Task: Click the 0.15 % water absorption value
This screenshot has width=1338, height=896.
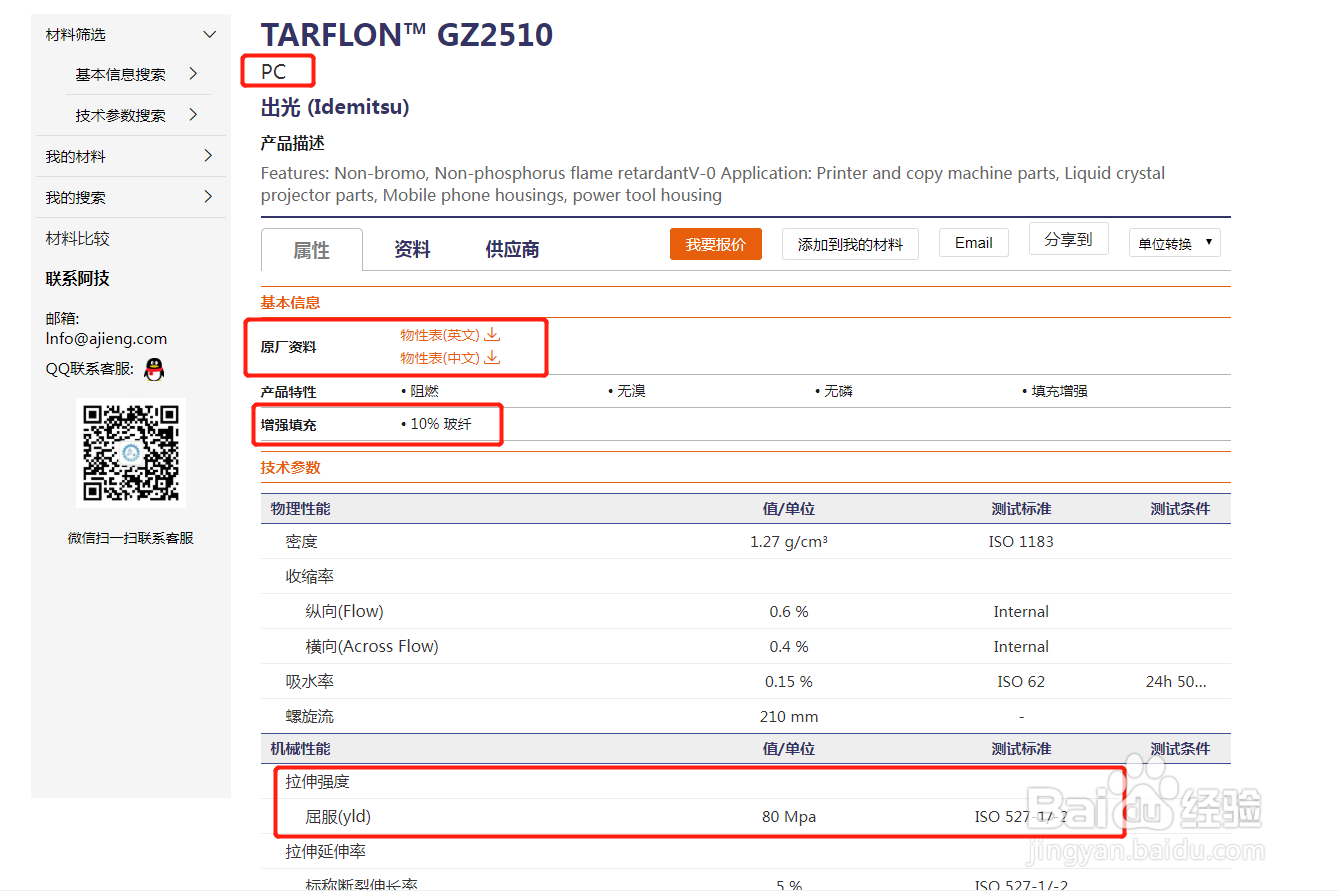Action: point(789,681)
